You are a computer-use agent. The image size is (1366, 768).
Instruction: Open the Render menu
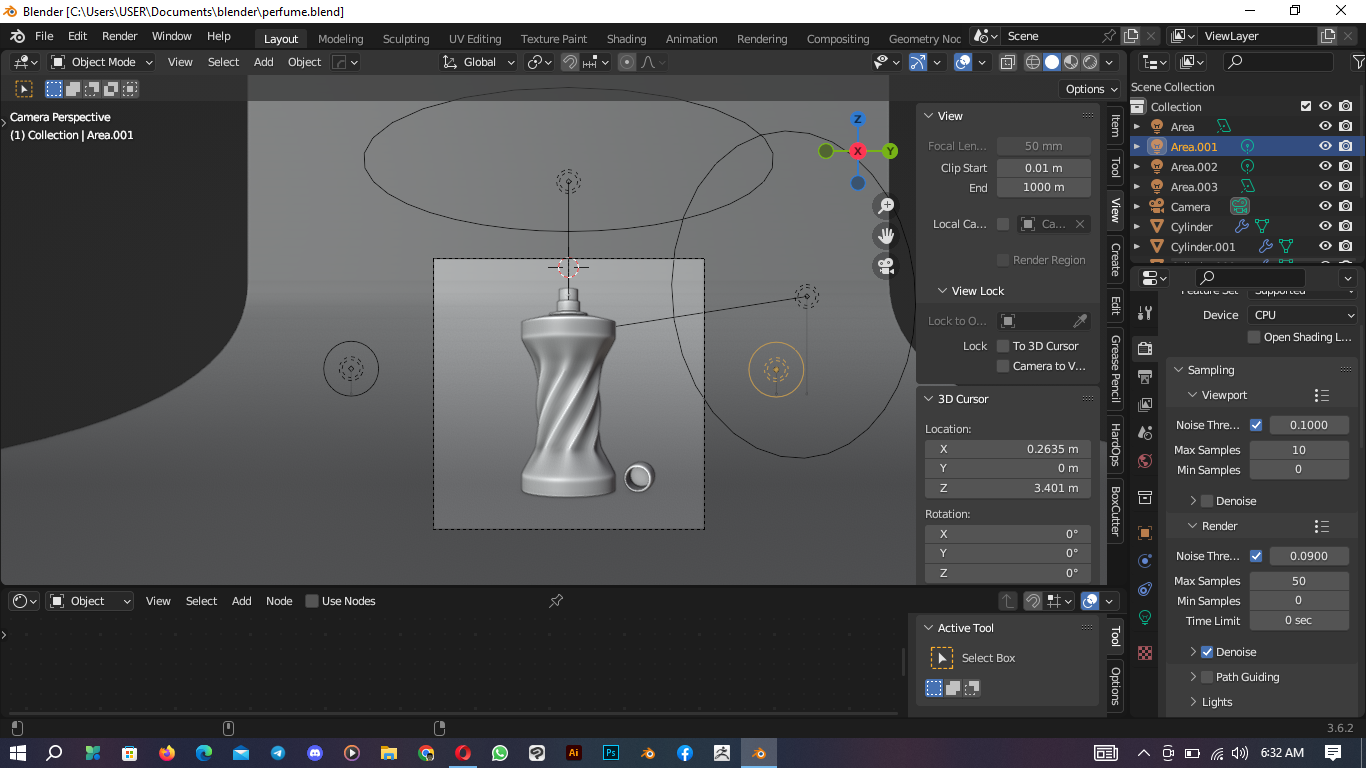pos(120,36)
